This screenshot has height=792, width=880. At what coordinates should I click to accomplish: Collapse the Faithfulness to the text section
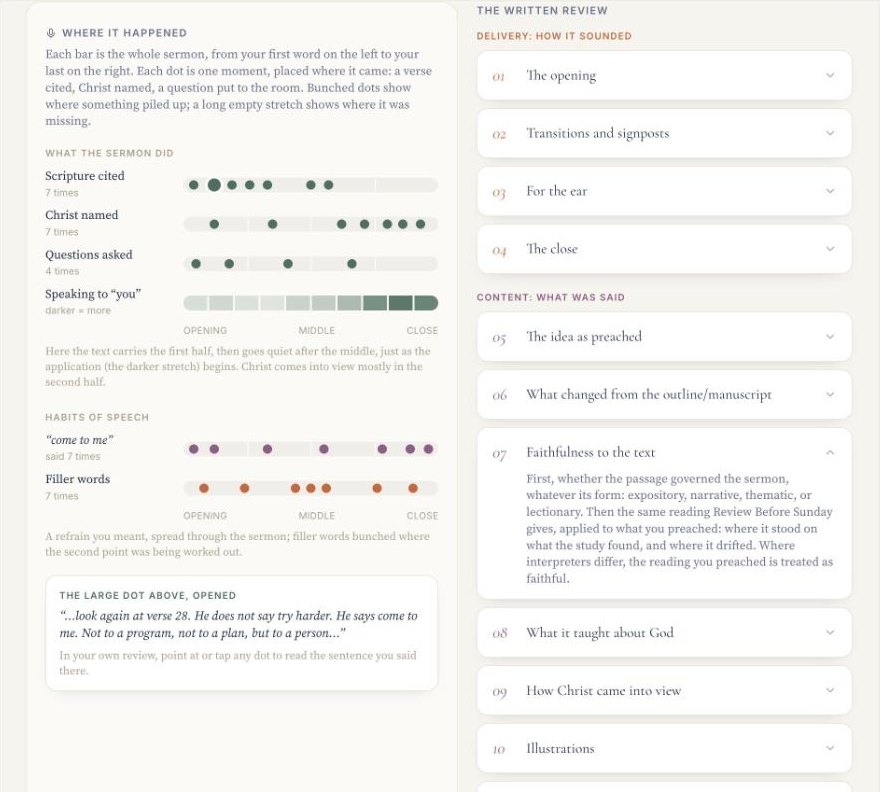click(830, 452)
